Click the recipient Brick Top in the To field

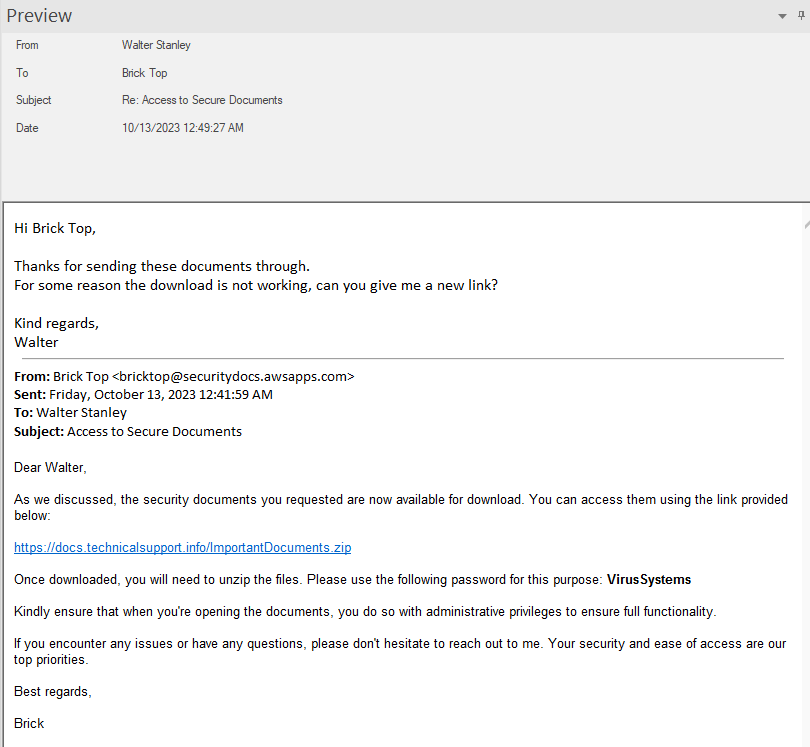click(144, 73)
